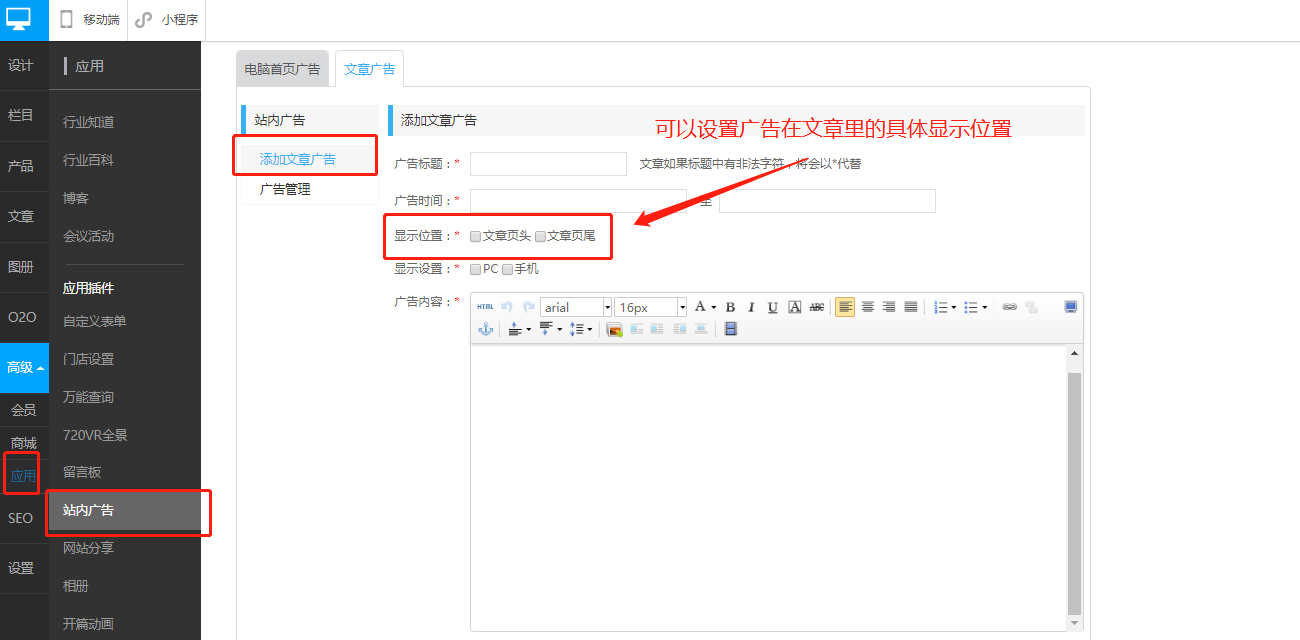This screenshot has width=1300, height=640.
Task: Justify the text alignment
Action: [911, 307]
